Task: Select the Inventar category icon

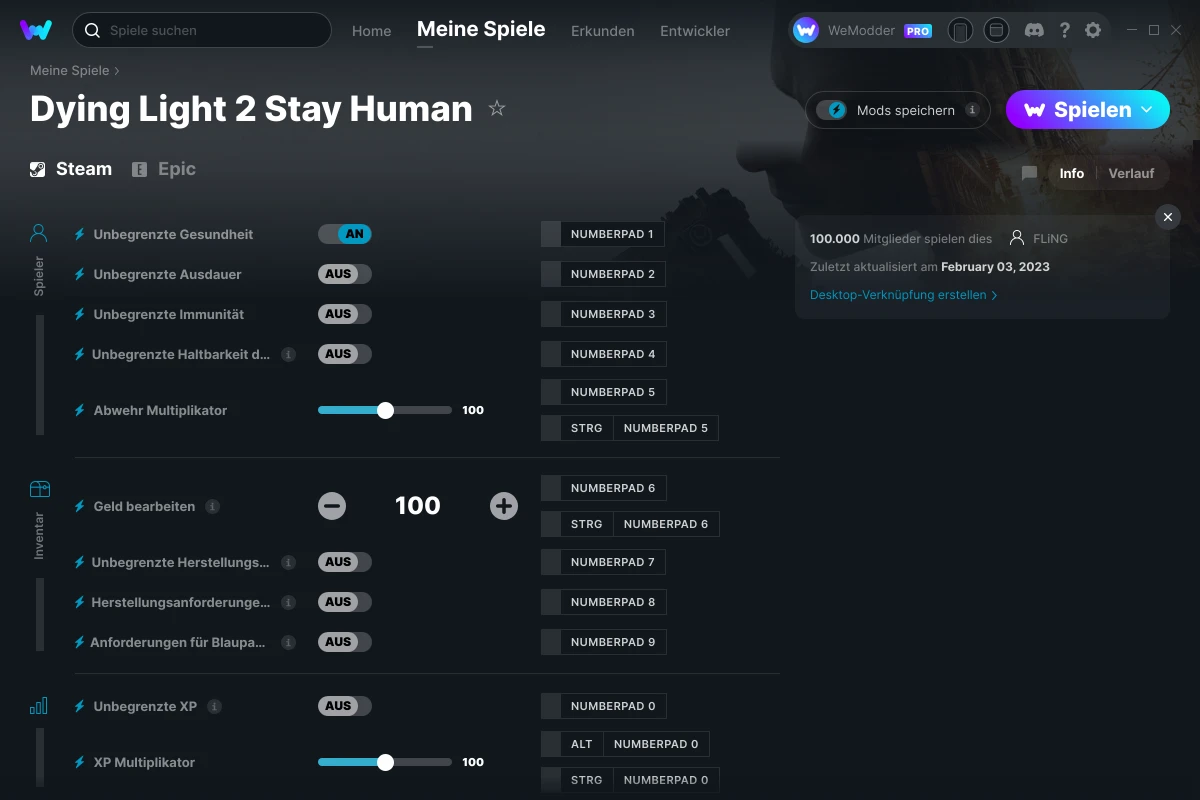Action: (39, 489)
